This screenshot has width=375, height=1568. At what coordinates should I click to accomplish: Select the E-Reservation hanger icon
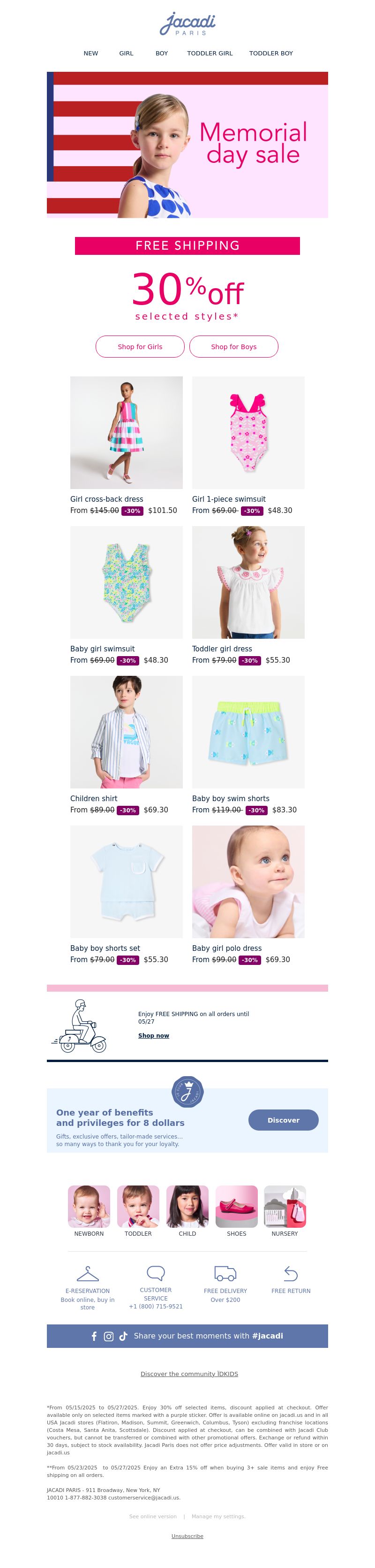[88, 1273]
